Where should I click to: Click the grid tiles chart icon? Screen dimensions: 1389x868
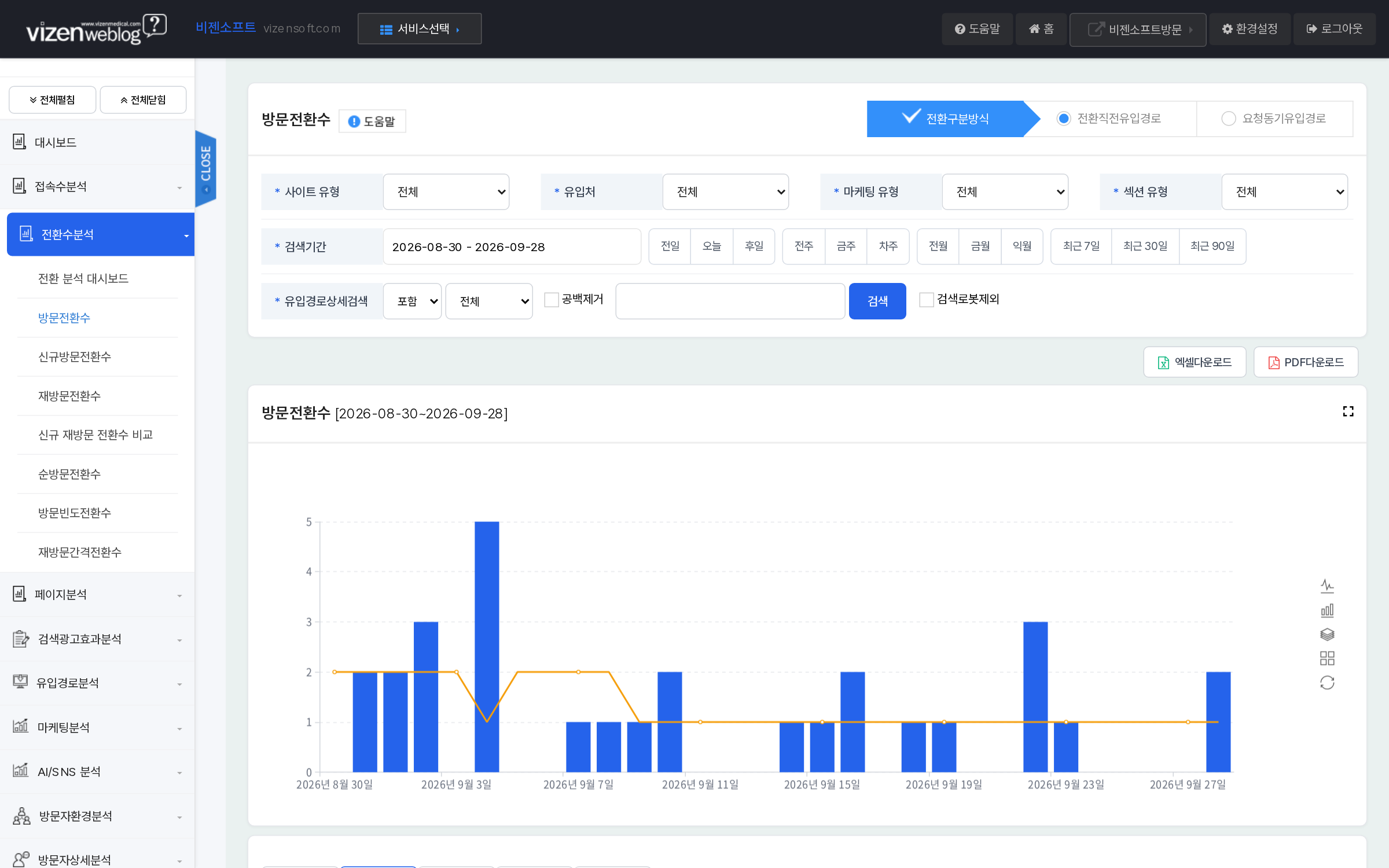[1327, 659]
